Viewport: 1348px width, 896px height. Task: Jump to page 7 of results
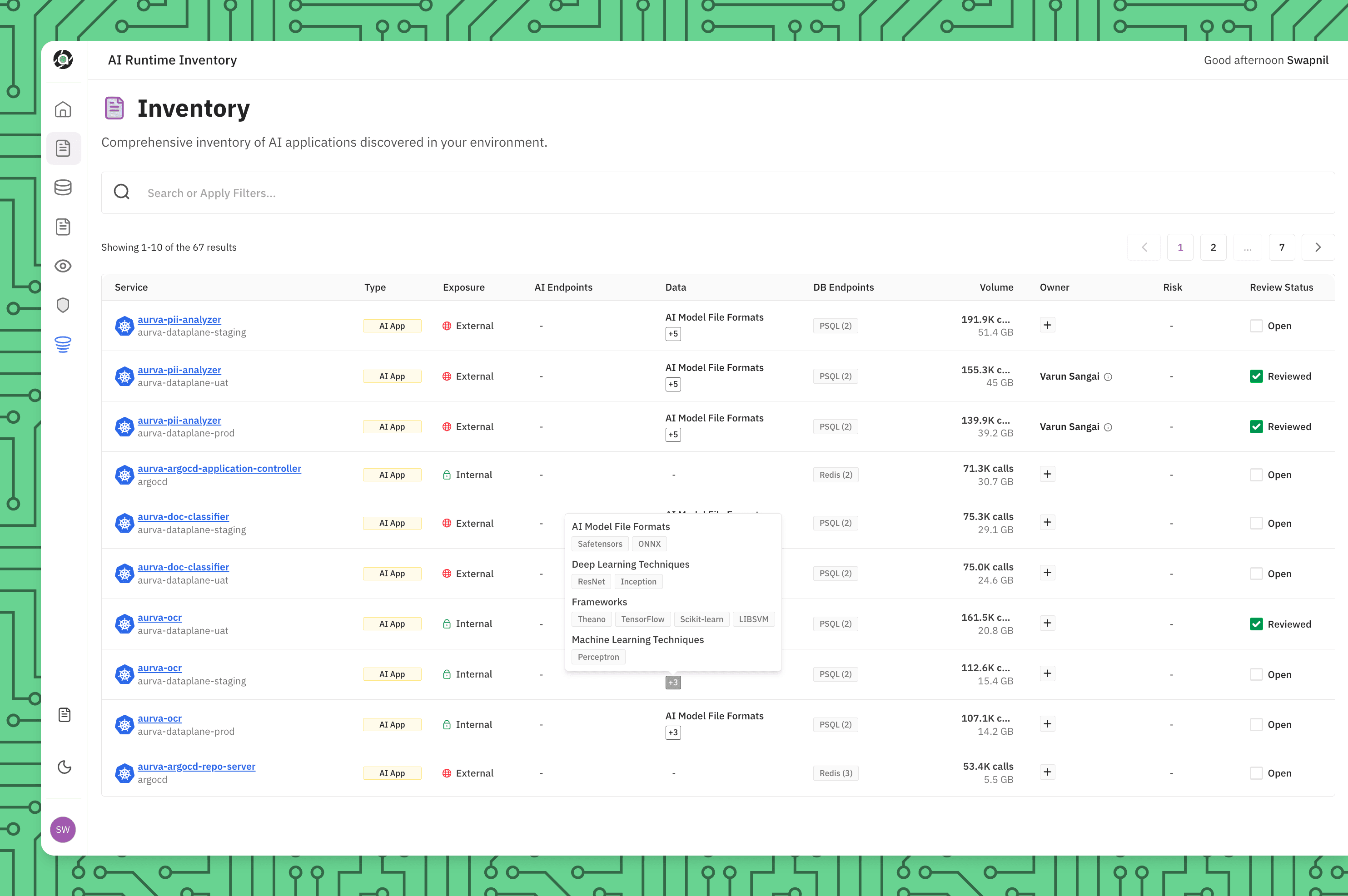pyautogui.click(x=1281, y=248)
